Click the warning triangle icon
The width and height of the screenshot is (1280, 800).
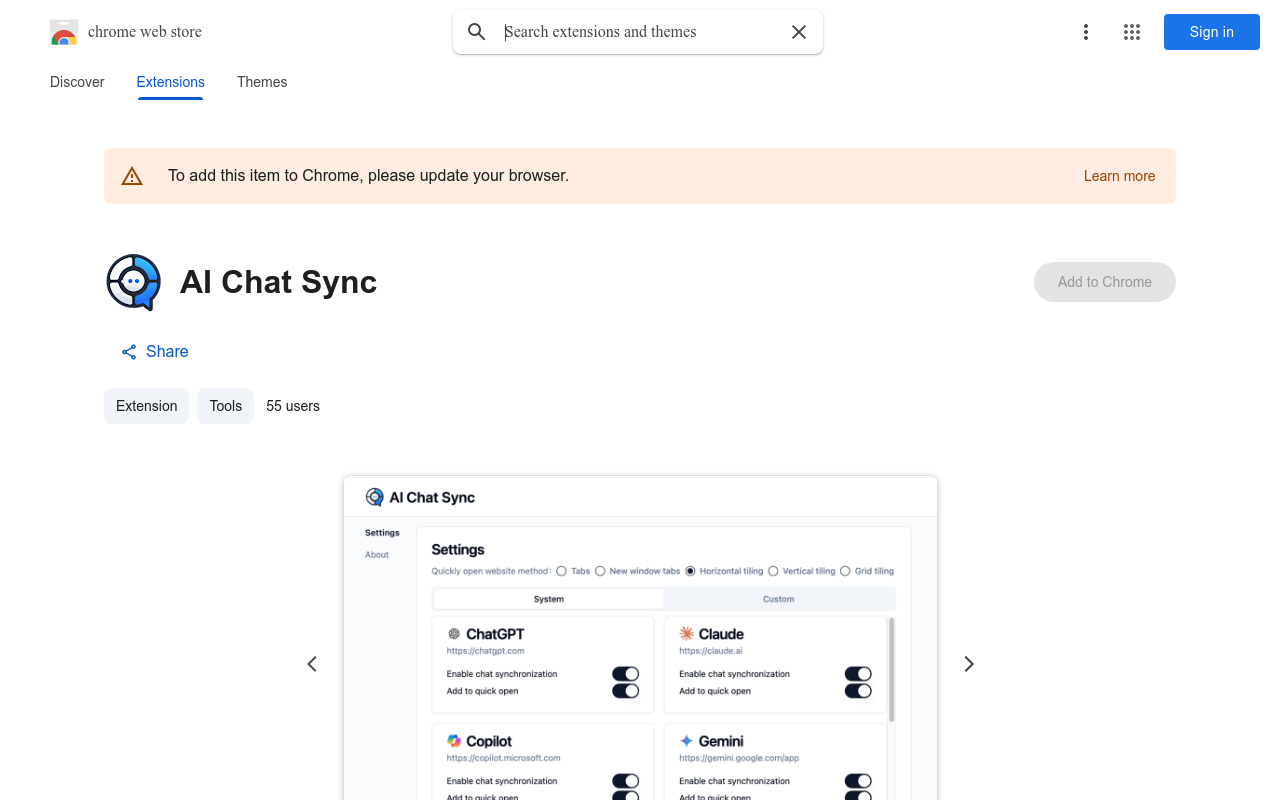click(132, 176)
